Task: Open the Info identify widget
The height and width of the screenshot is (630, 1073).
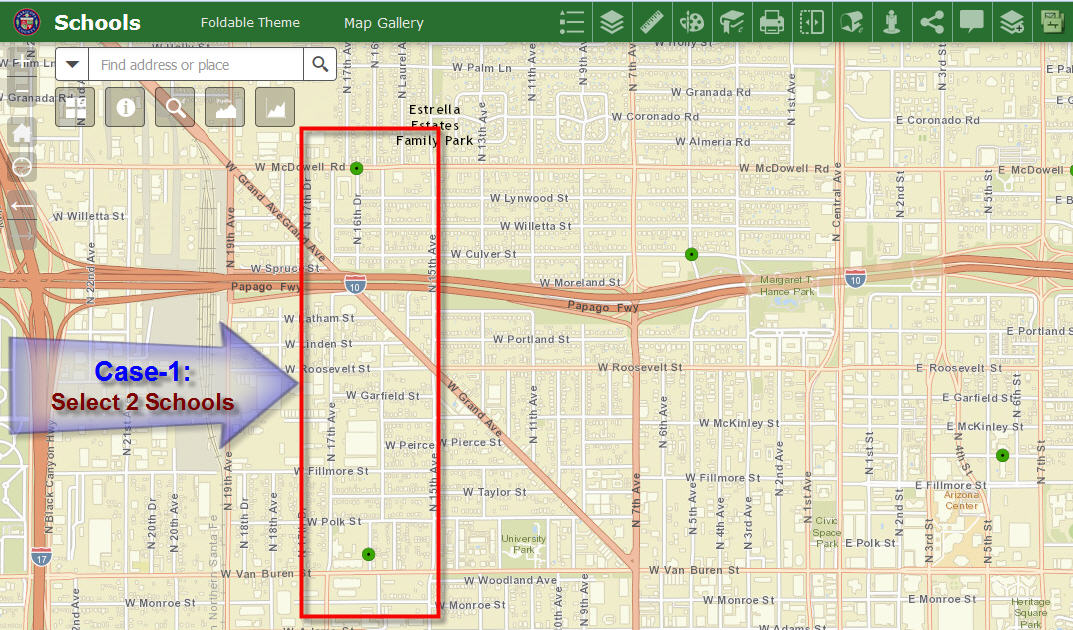Action: tap(125, 107)
